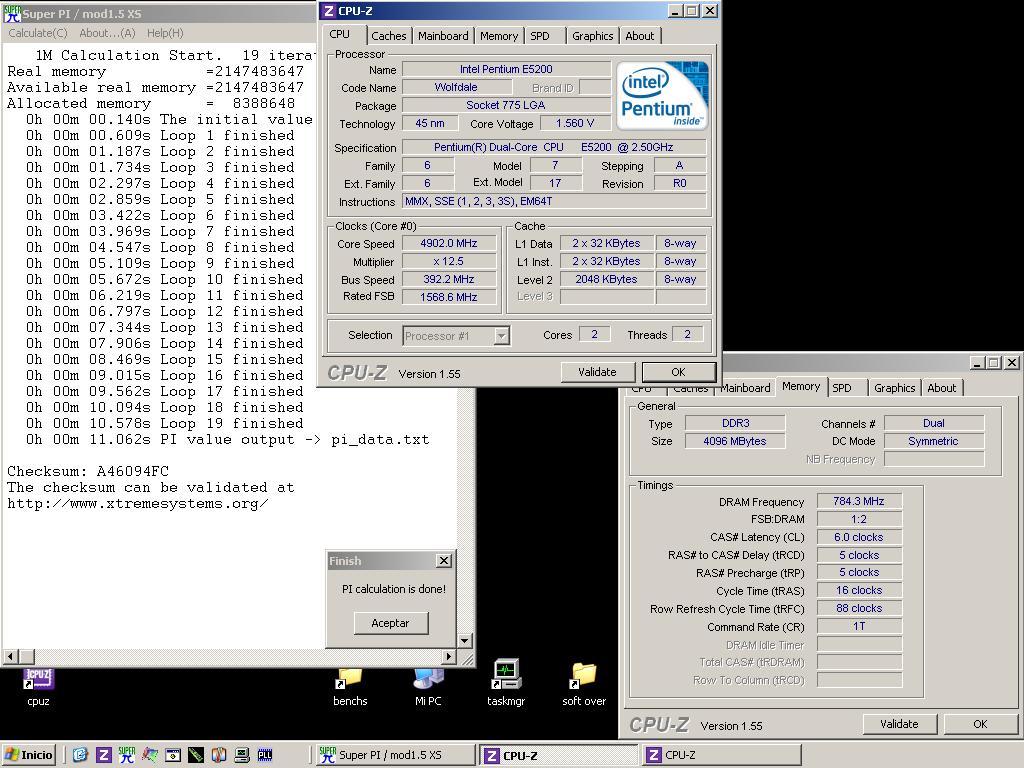
Task: Switch to Super PI taskbar button
Action: click(395, 755)
